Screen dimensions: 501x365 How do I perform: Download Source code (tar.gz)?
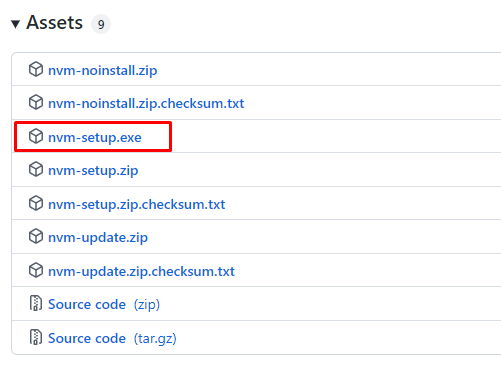[x=112, y=338]
